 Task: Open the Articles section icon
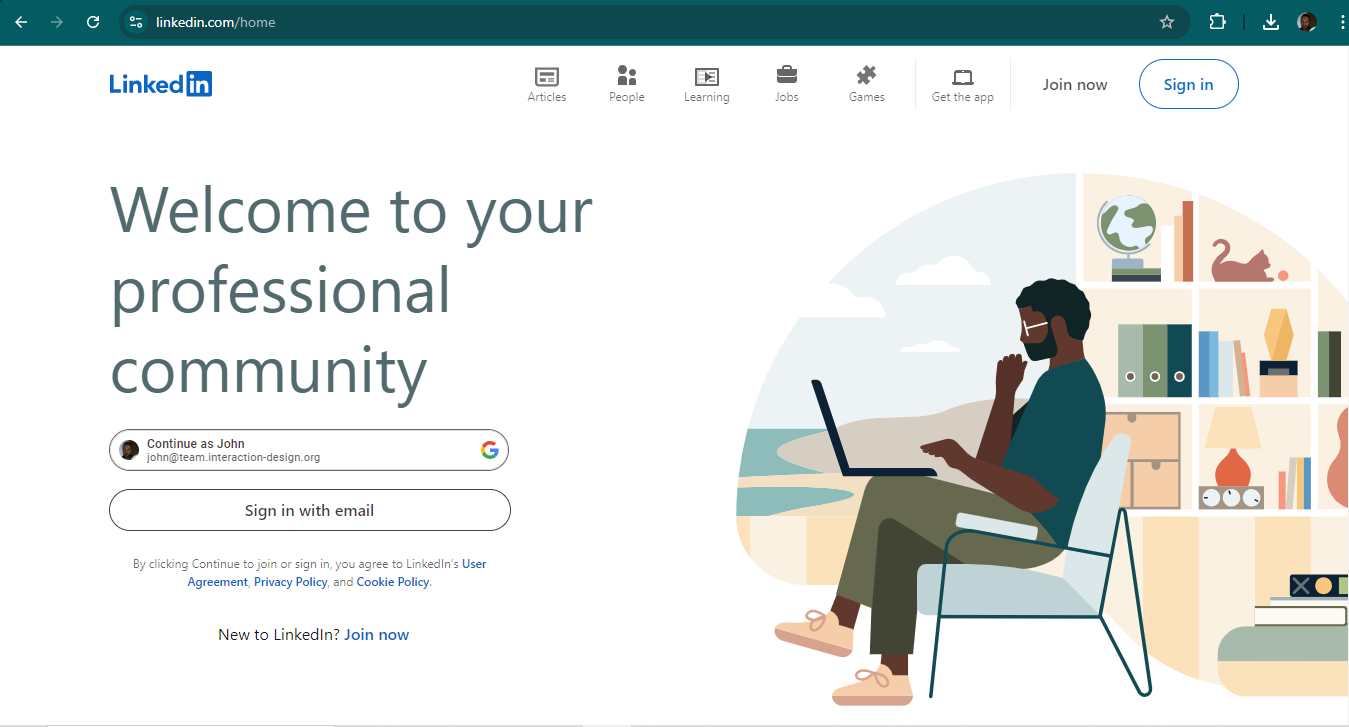[546, 76]
